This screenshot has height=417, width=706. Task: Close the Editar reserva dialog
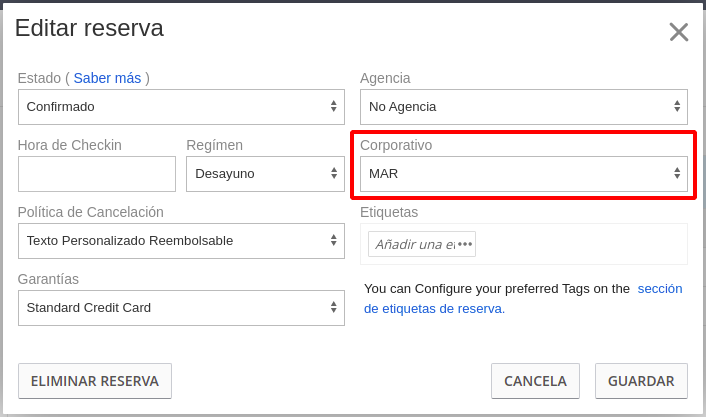coord(679,32)
